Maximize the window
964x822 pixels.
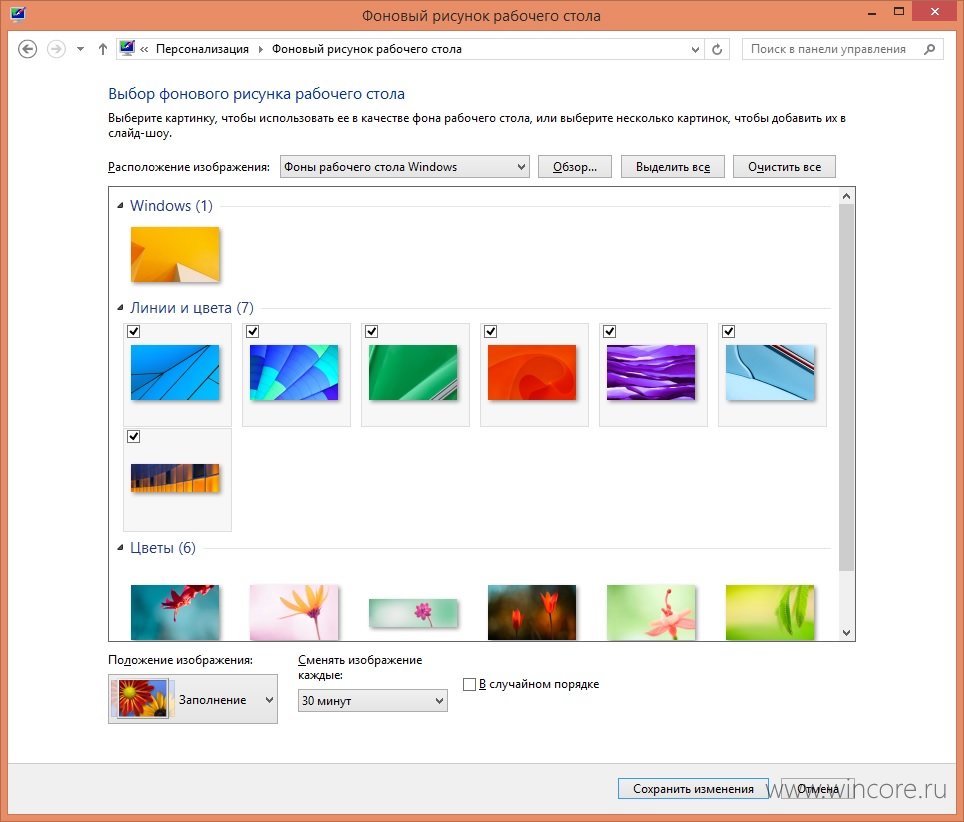click(899, 12)
